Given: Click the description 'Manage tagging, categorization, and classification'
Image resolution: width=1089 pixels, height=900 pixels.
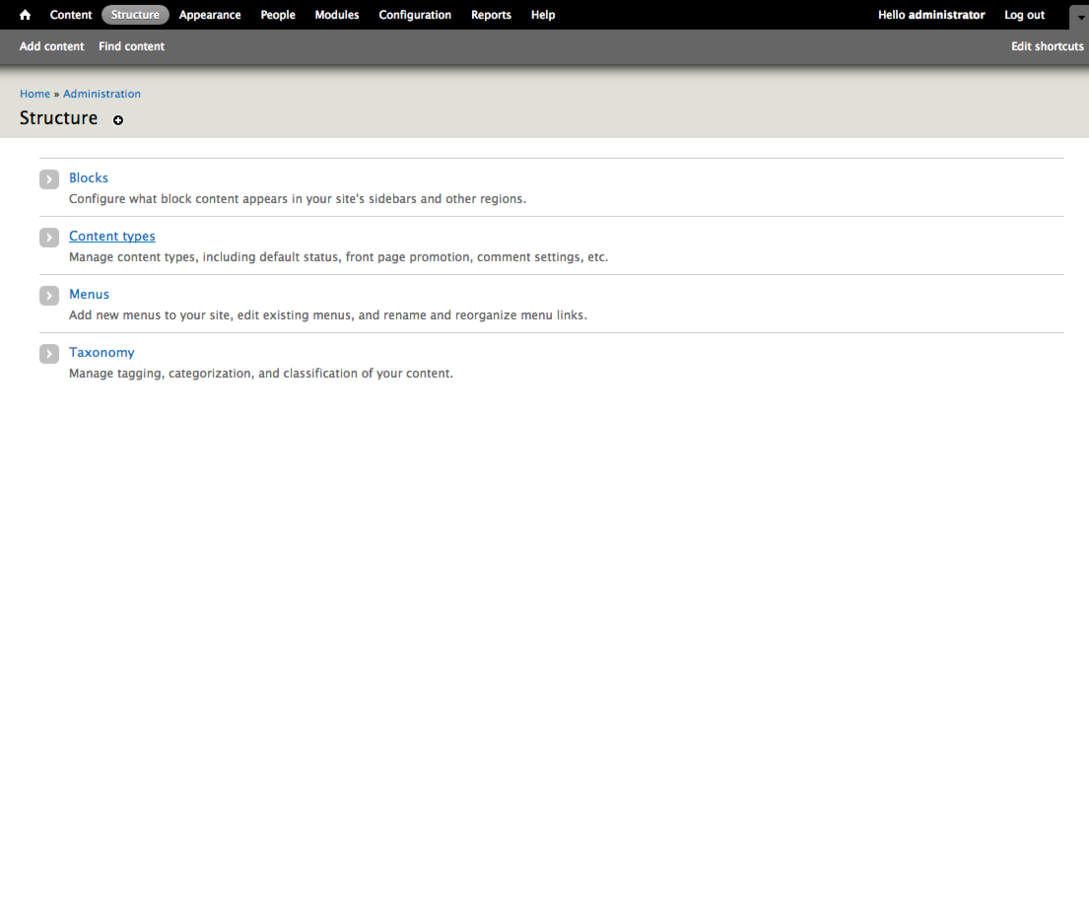Looking at the screenshot, I should coord(260,374).
